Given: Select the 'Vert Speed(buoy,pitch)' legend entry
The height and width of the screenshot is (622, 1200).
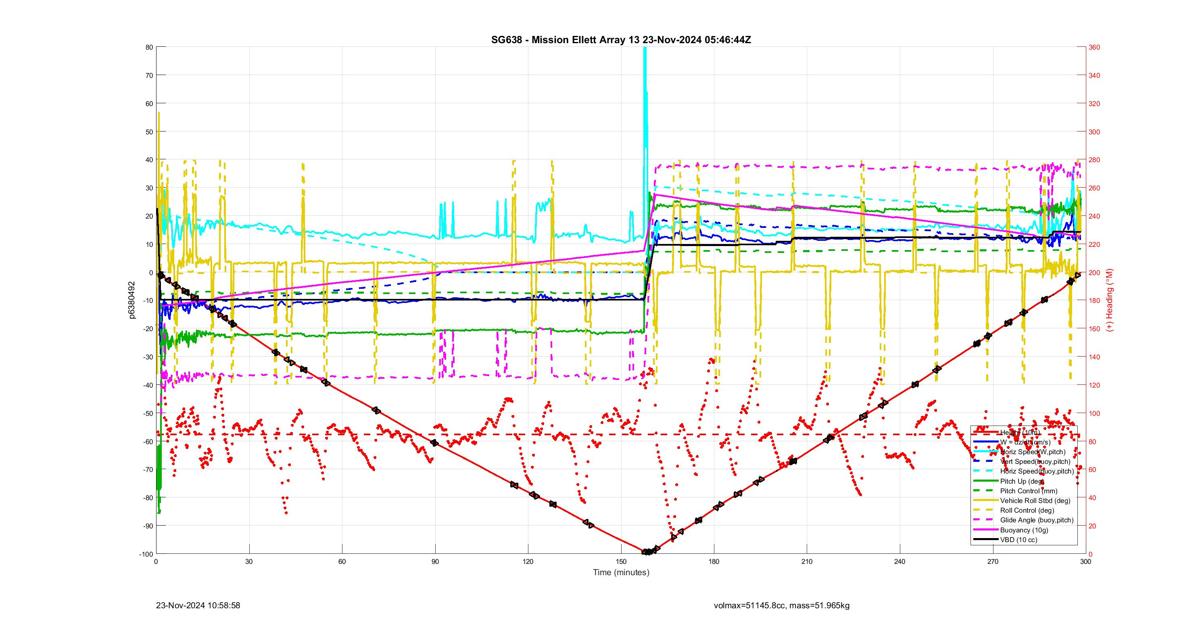Looking at the screenshot, I should point(1035,461).
